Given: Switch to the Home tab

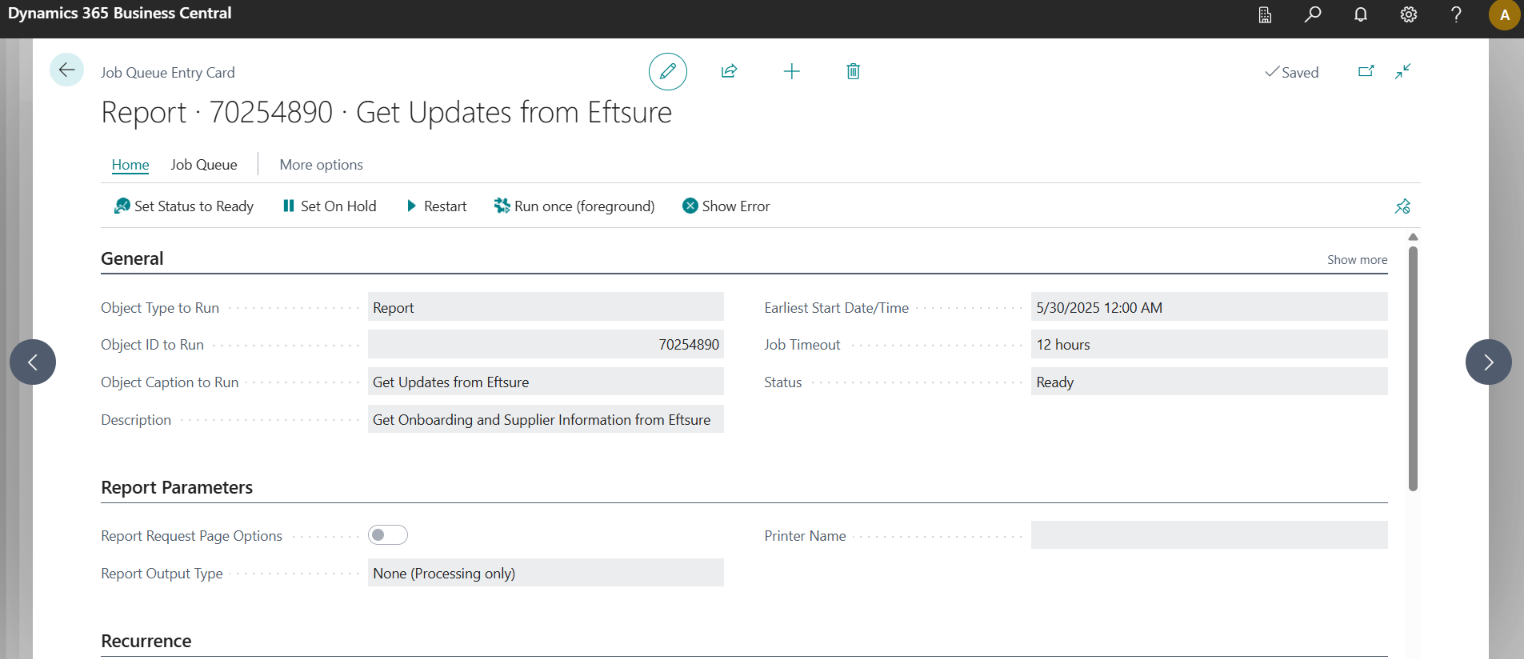Looking at the screenshot, I should [130, 165].
